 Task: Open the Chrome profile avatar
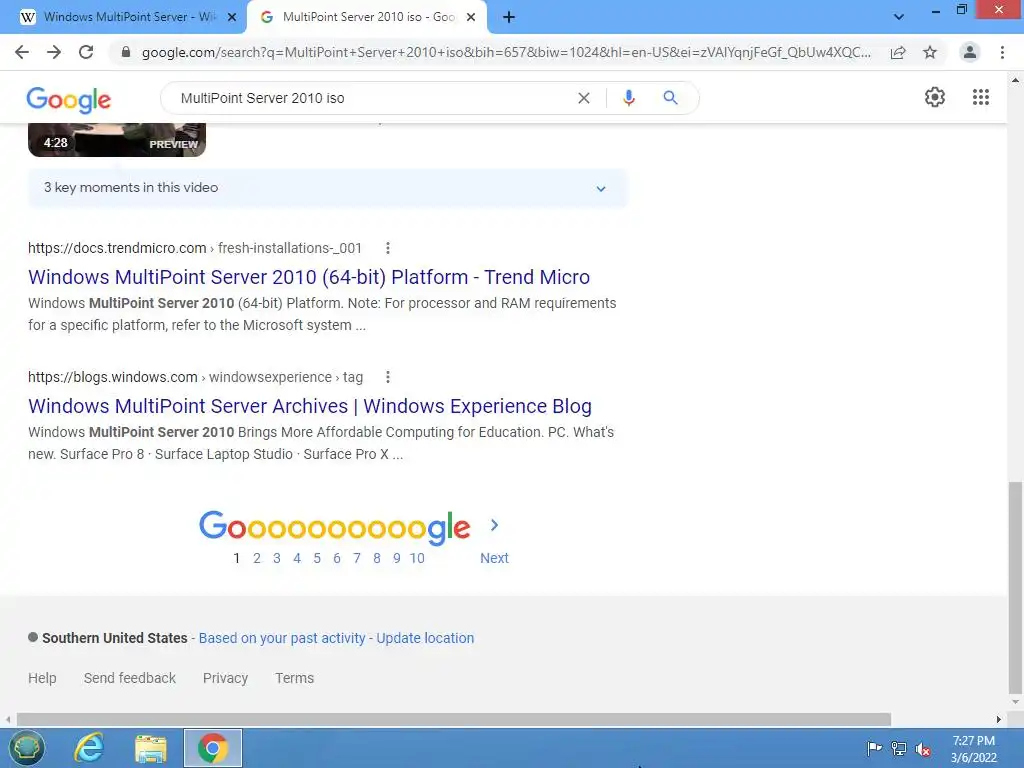[970, 52]
